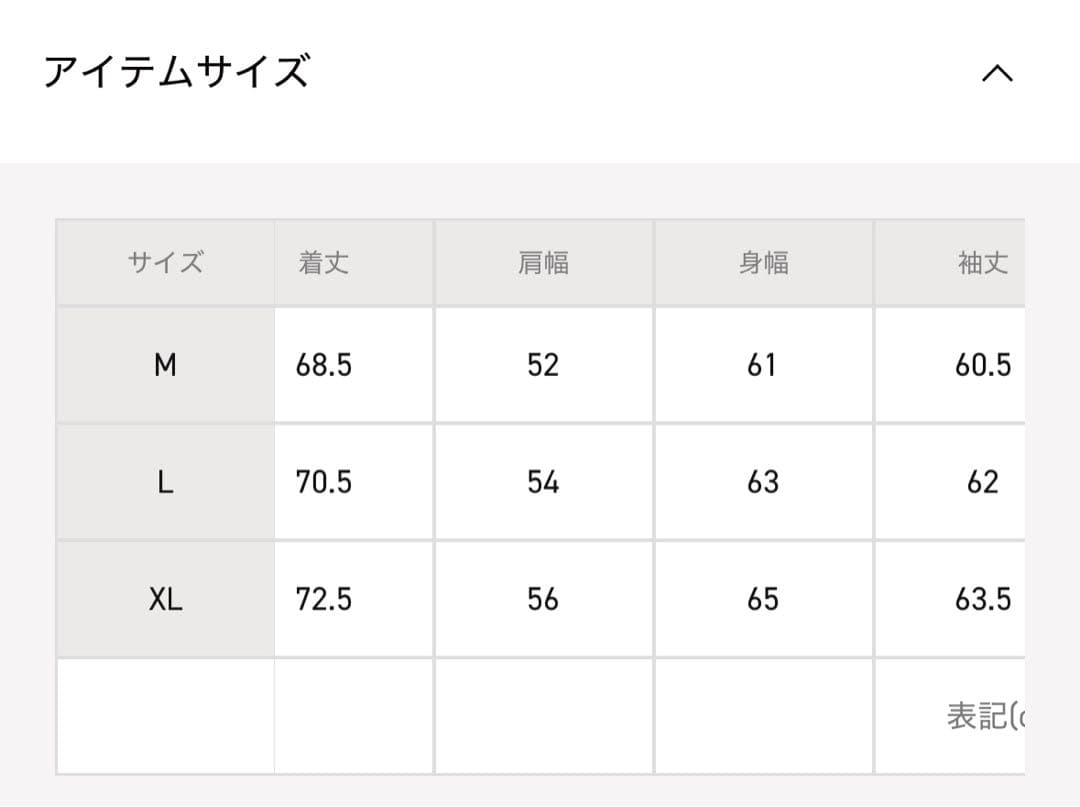
Task: Click the 68.5 length cell
Action: tap(324, 366)
